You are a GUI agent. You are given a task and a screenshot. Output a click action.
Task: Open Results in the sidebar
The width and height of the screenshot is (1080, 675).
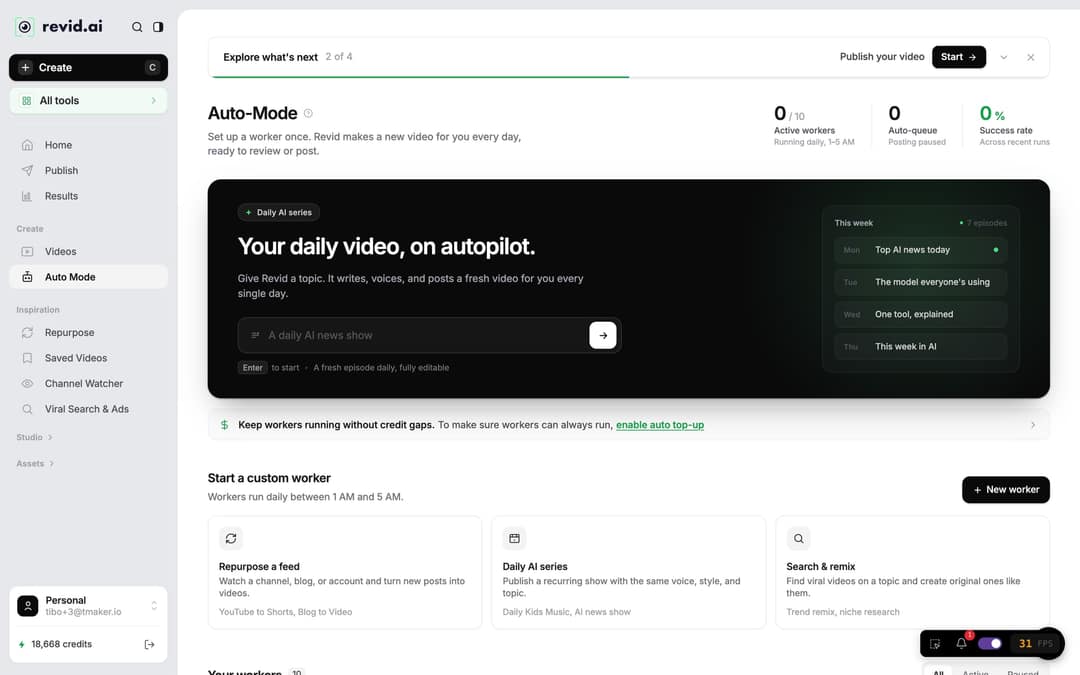(x=88, y=196)
